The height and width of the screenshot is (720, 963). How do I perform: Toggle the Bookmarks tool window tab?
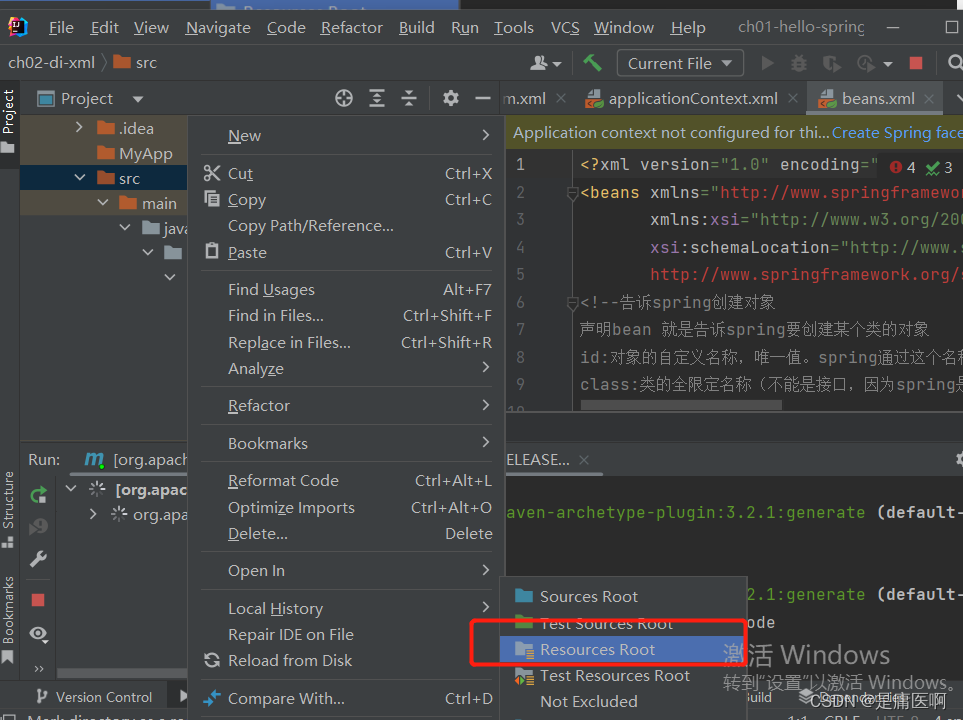tap(9, 619)
